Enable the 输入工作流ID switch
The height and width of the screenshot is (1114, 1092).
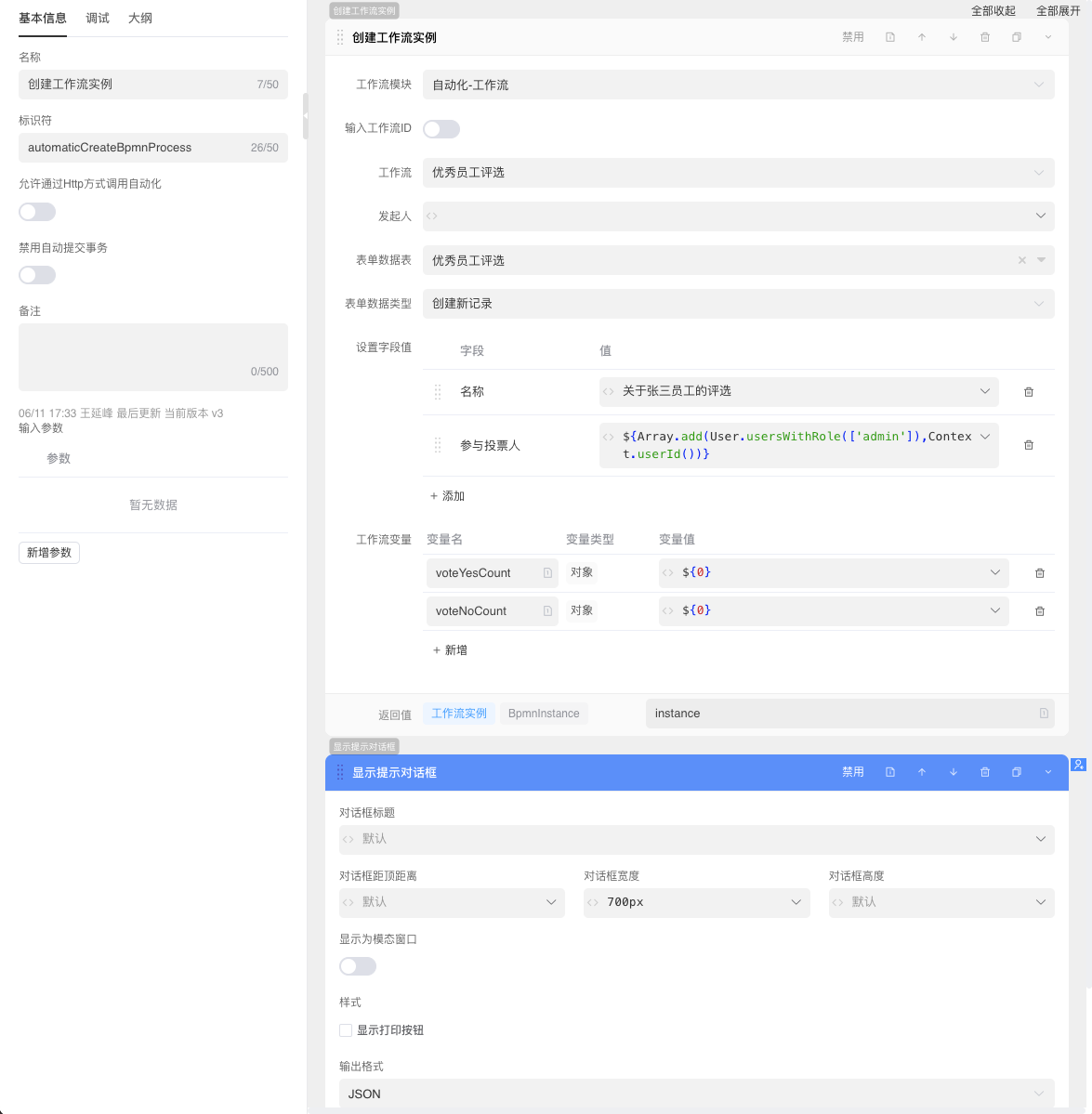click(441, 129)
